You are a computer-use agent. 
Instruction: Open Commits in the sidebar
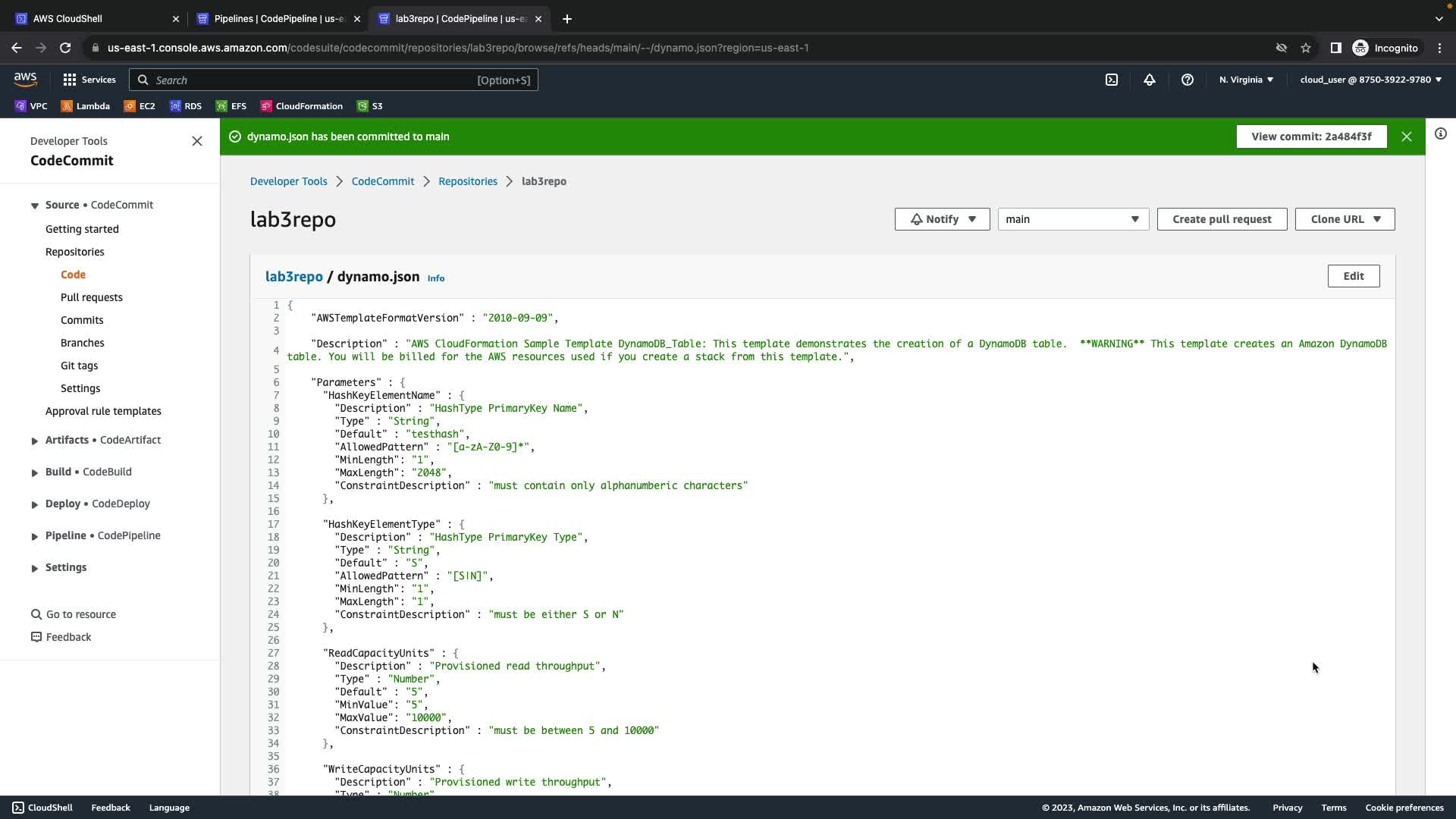[x=82, y=320]
